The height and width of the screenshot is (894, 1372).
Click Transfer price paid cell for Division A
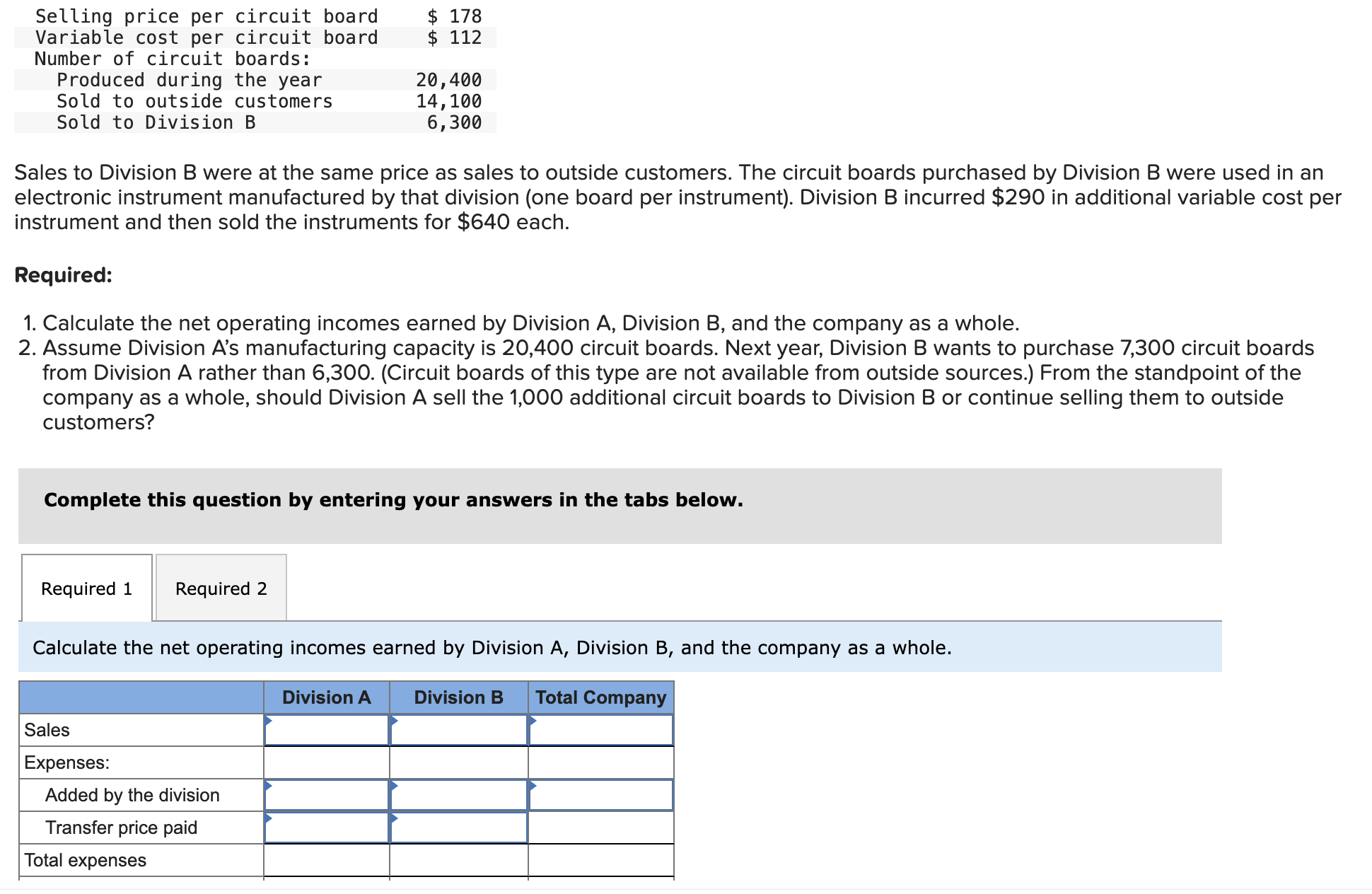327,828
